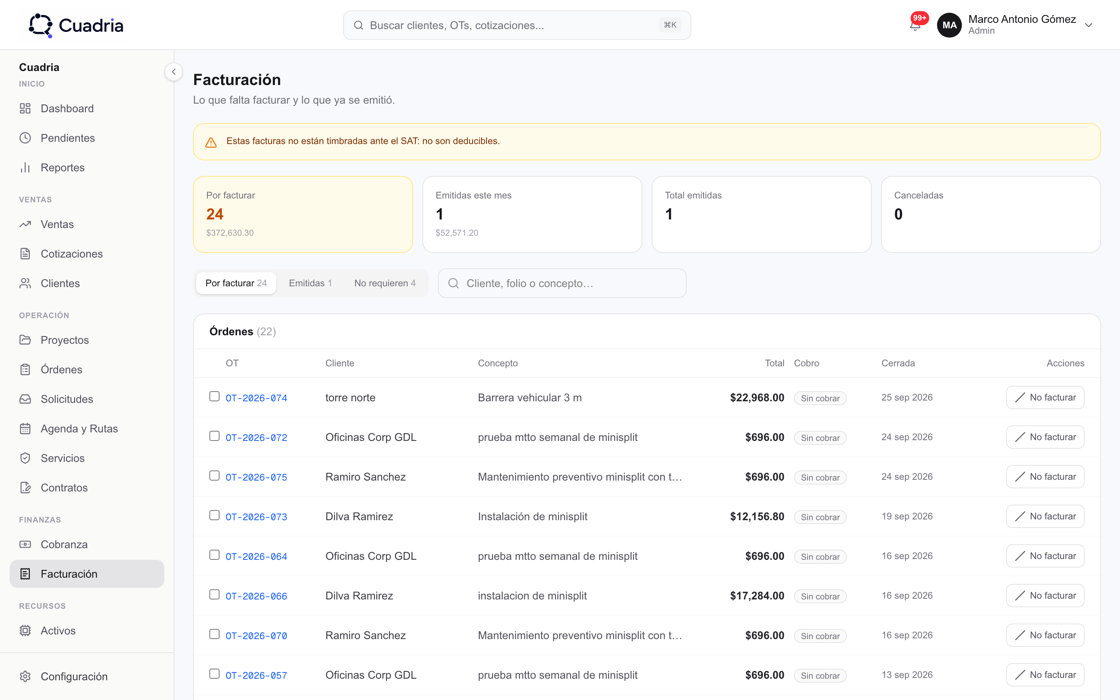This screenshot has width=1120, height=700.
Task: Click the Solicitudes inbox icon
Action: point(25,399)
